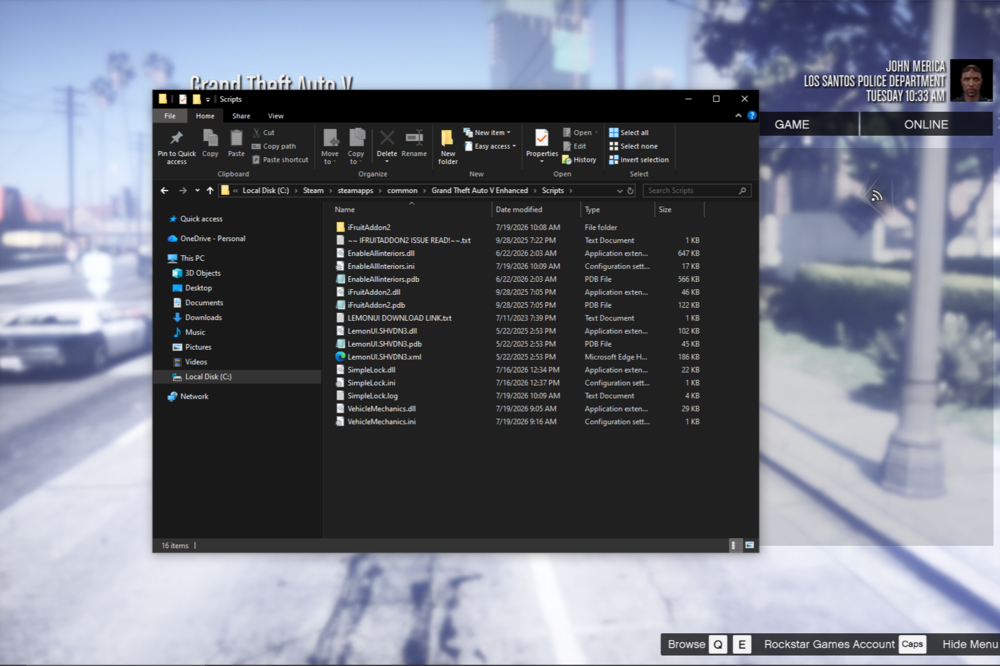
Task: Open recent locations dropdown arrow
Action: click(x=197, y=191)
